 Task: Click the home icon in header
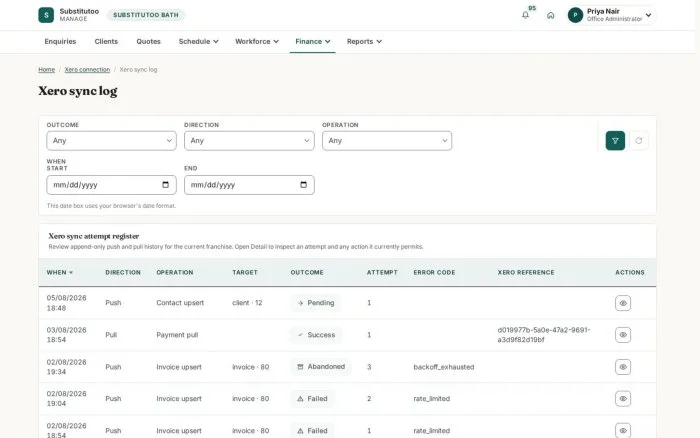[x=550, y=15]
